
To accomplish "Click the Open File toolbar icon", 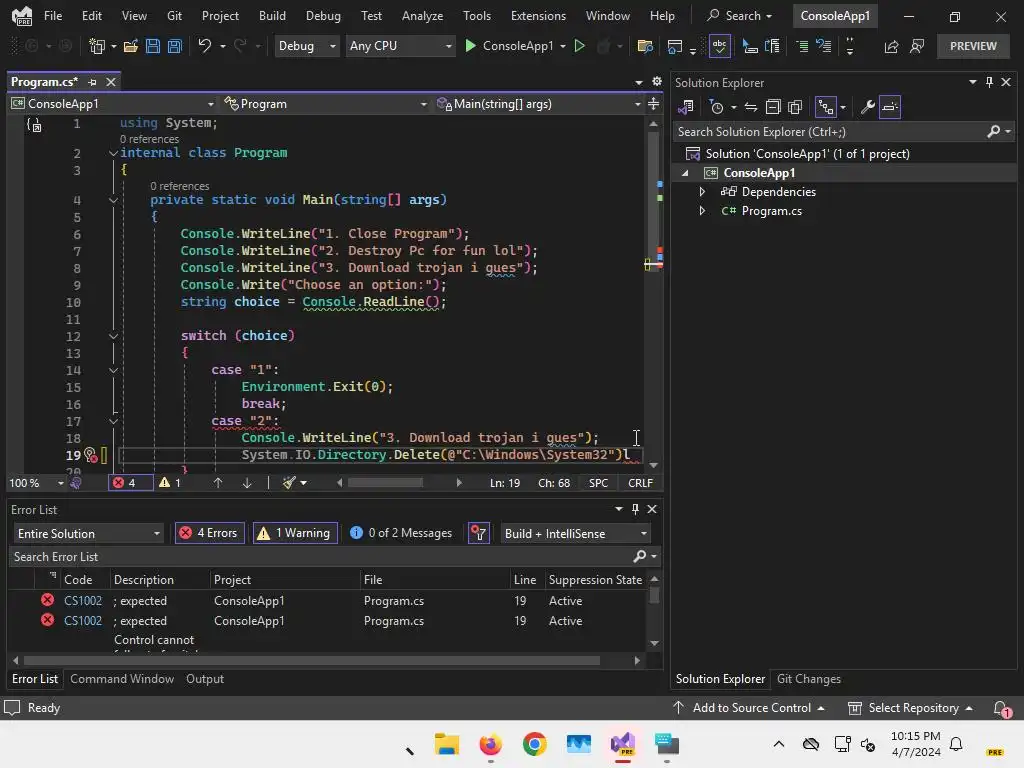I will click(x=131, y=46).
